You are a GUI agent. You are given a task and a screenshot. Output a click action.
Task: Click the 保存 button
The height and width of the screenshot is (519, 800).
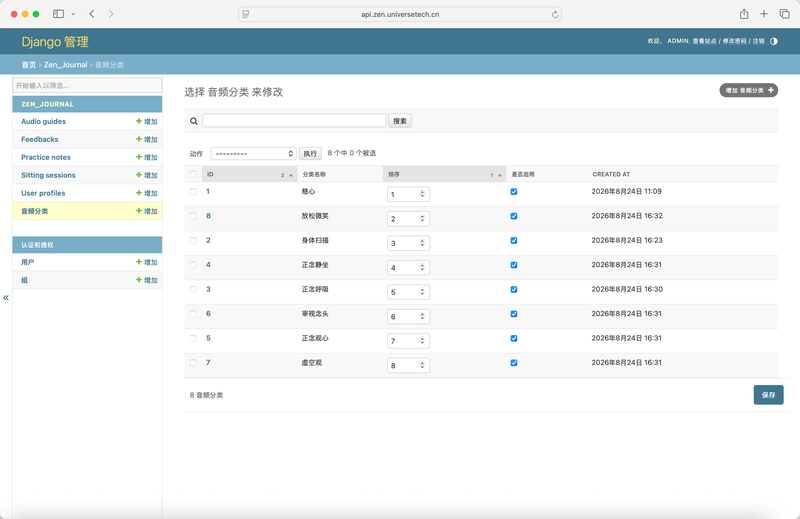(x=768, y=395)
